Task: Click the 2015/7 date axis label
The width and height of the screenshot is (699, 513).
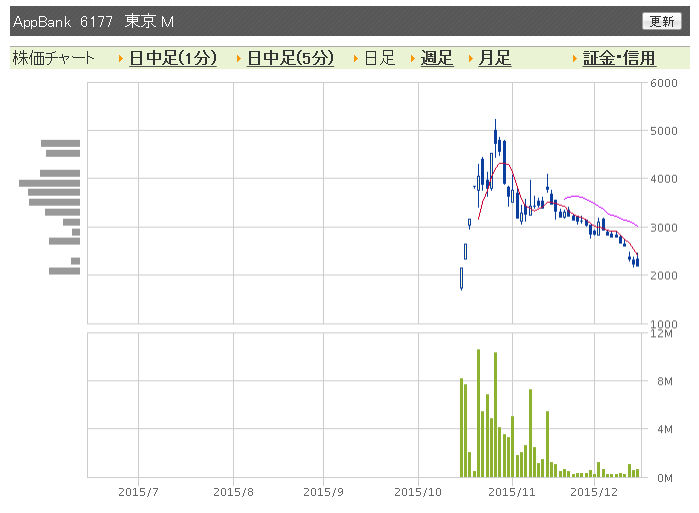Action: click(x=138, y=492)
